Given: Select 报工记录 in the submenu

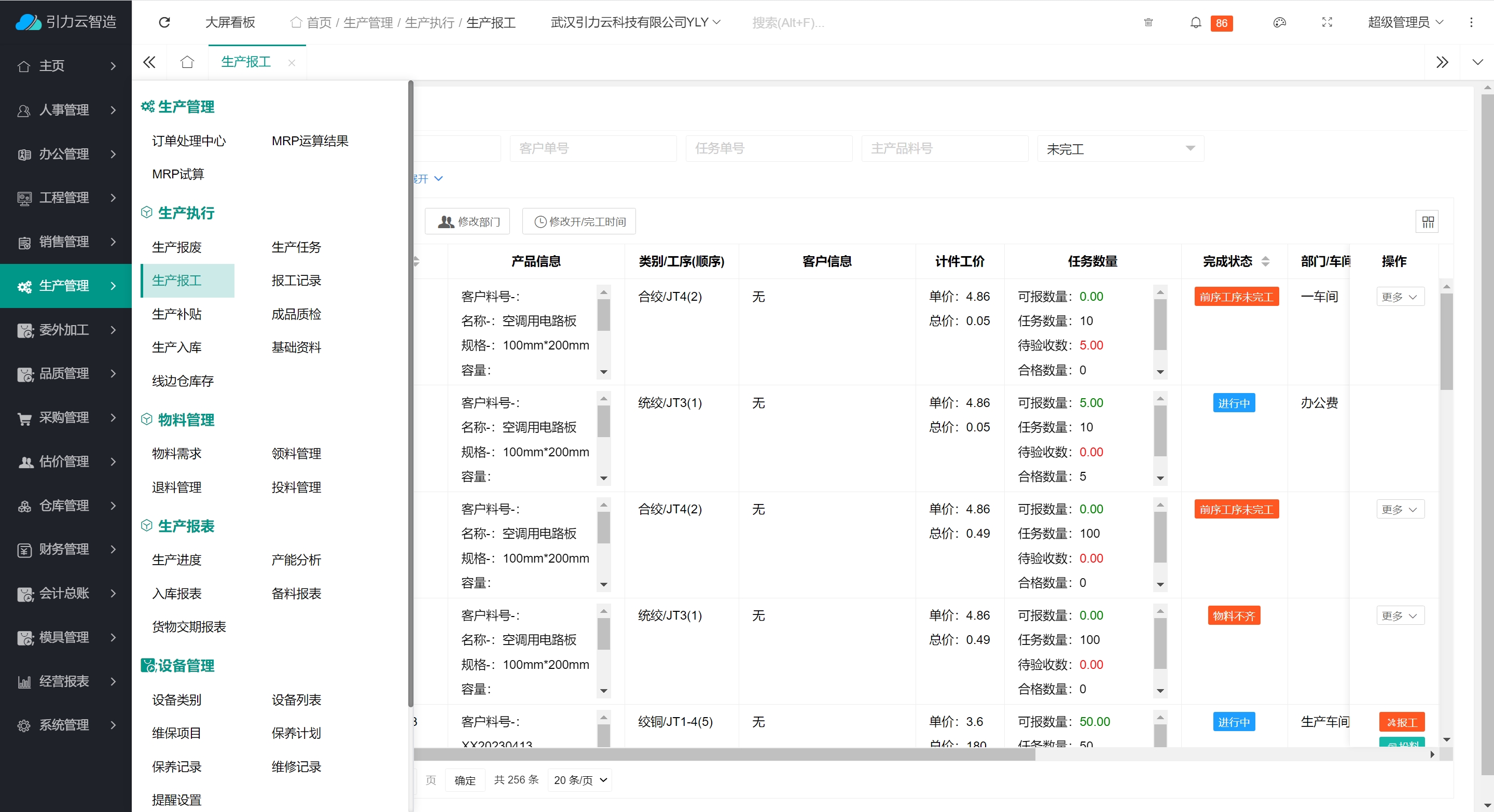Looking at the screenshot, I should [296, 281].
